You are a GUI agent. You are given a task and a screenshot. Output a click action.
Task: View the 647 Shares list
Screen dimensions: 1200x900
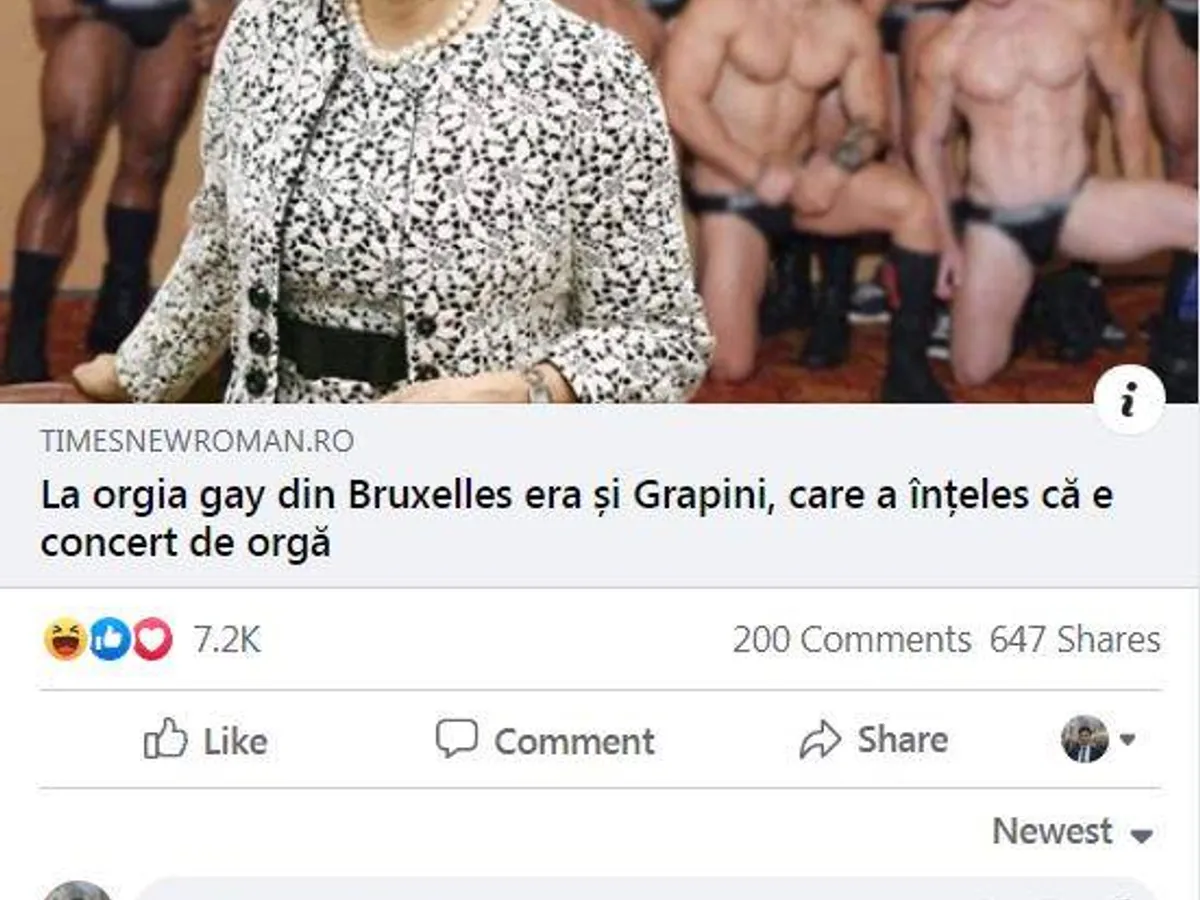coord(1075,640)
